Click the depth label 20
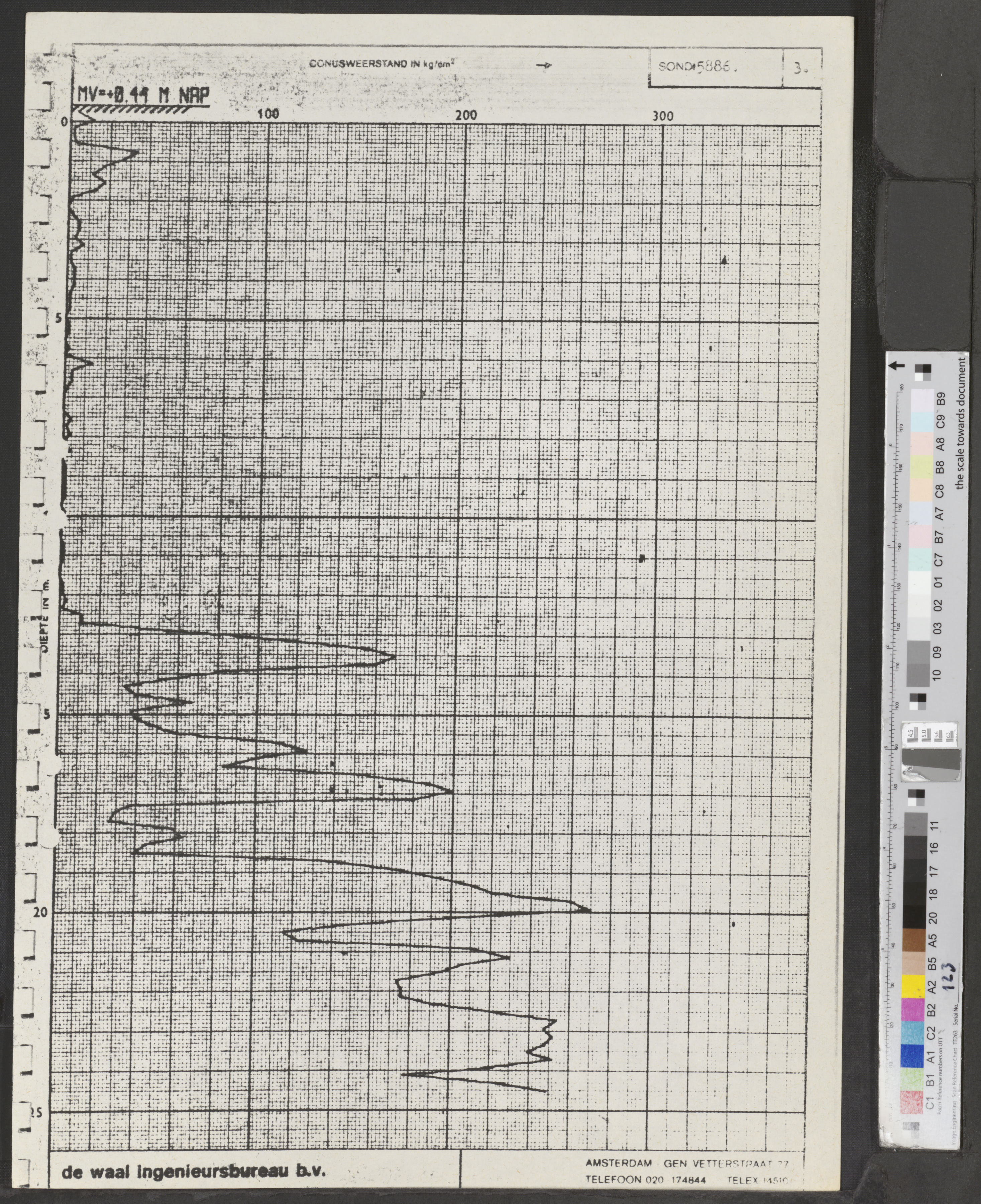The image size is (981, 1204). (x=41, y=912)
